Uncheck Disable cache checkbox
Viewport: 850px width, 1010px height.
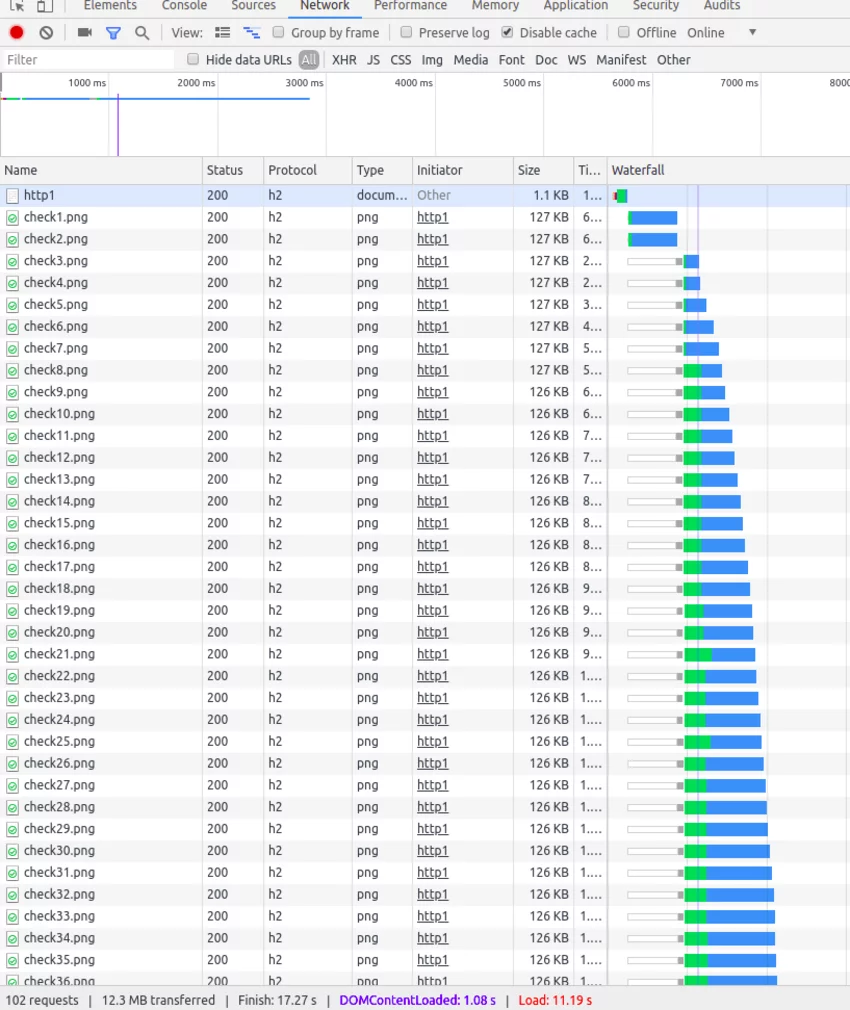(x=507, y=32)
